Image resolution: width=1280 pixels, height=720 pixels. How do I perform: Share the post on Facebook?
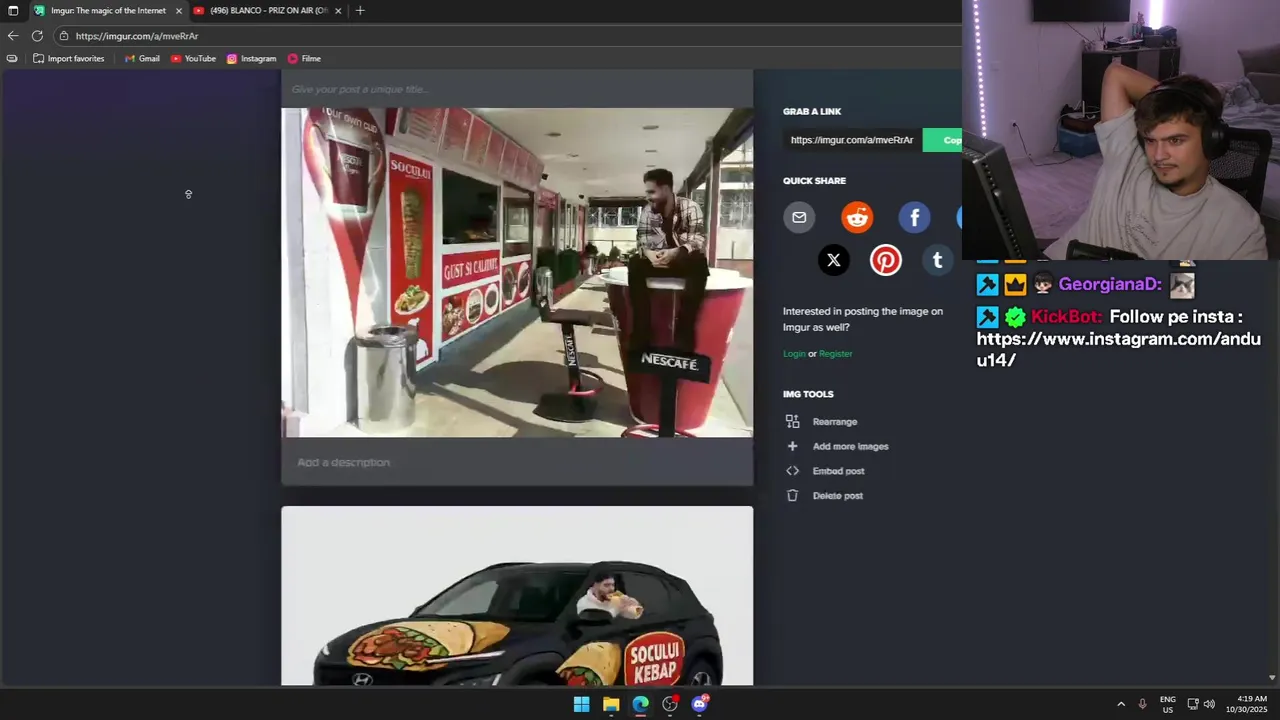pos(914,217)
